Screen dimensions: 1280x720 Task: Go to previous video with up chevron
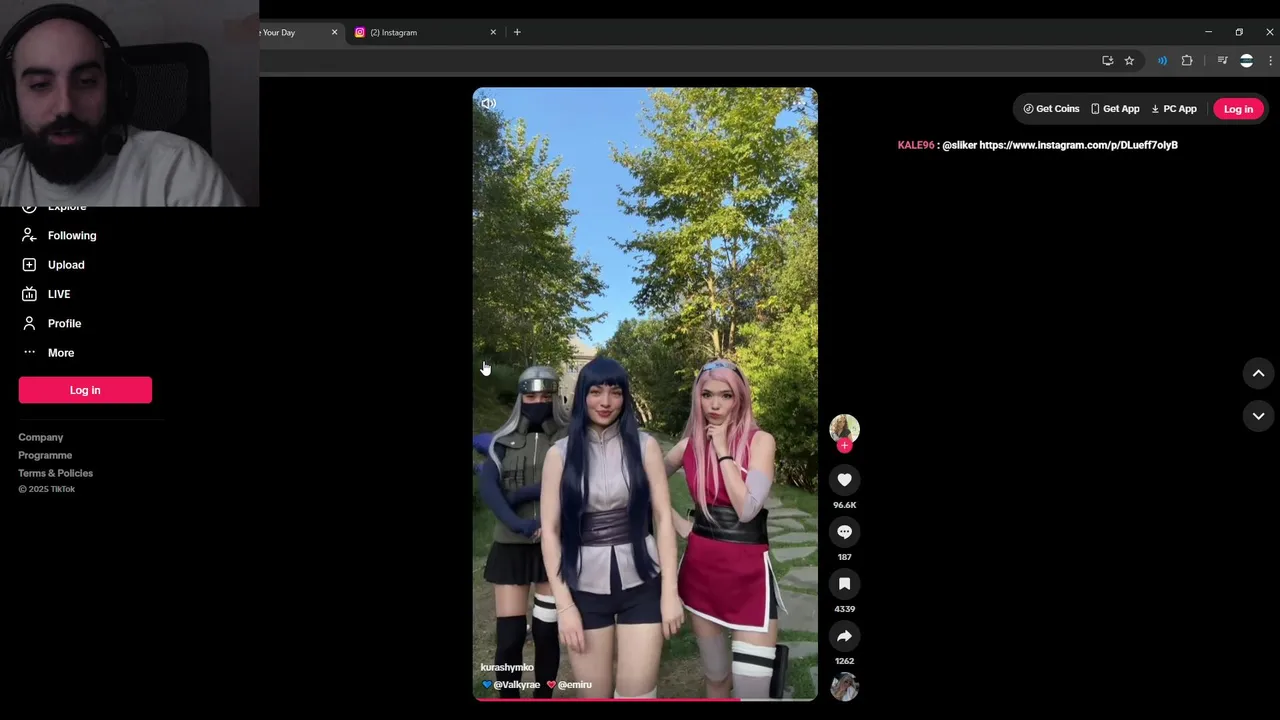coord(1258,373)
